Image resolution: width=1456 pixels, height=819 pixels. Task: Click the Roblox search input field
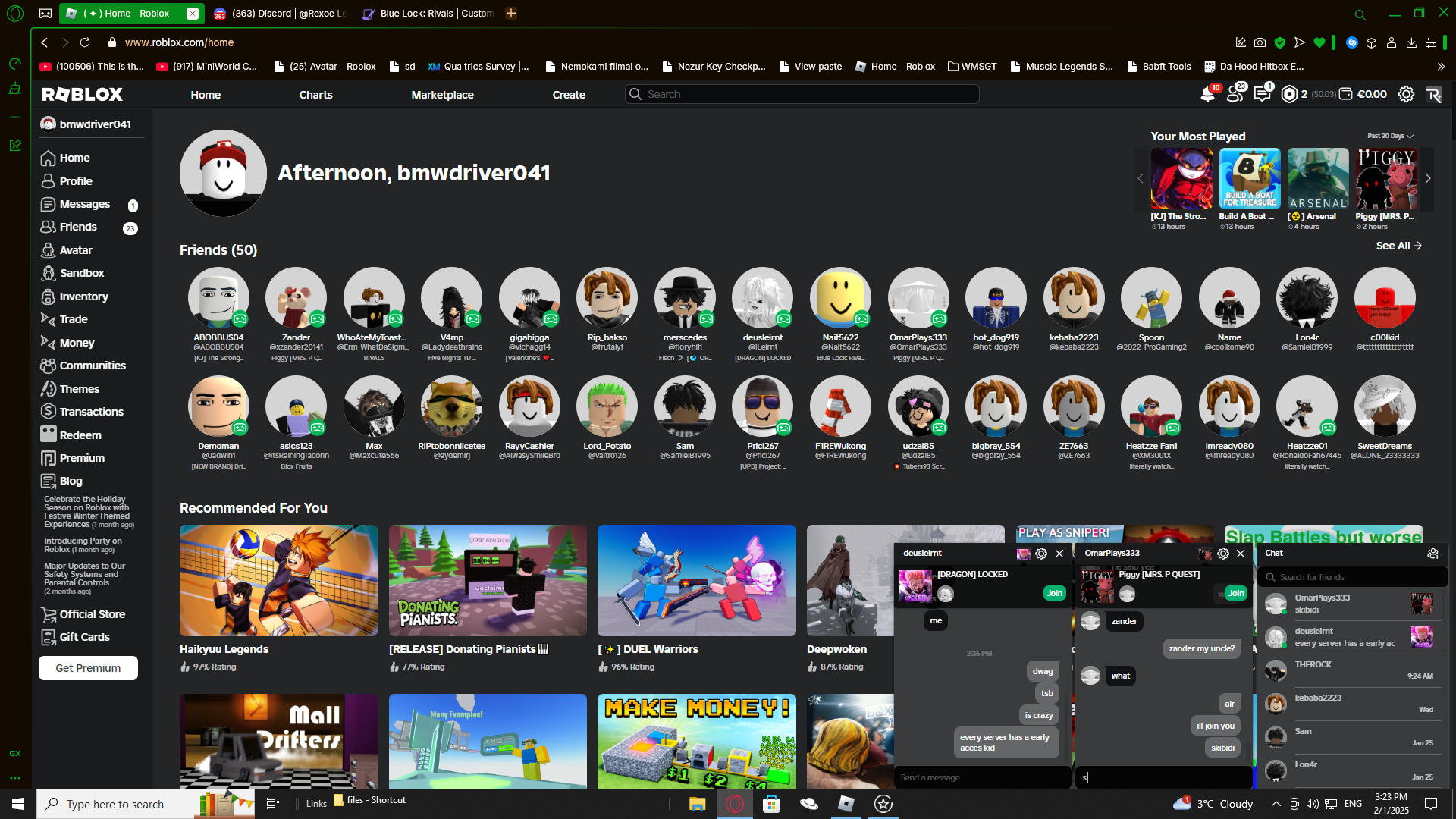coord(804,94)
